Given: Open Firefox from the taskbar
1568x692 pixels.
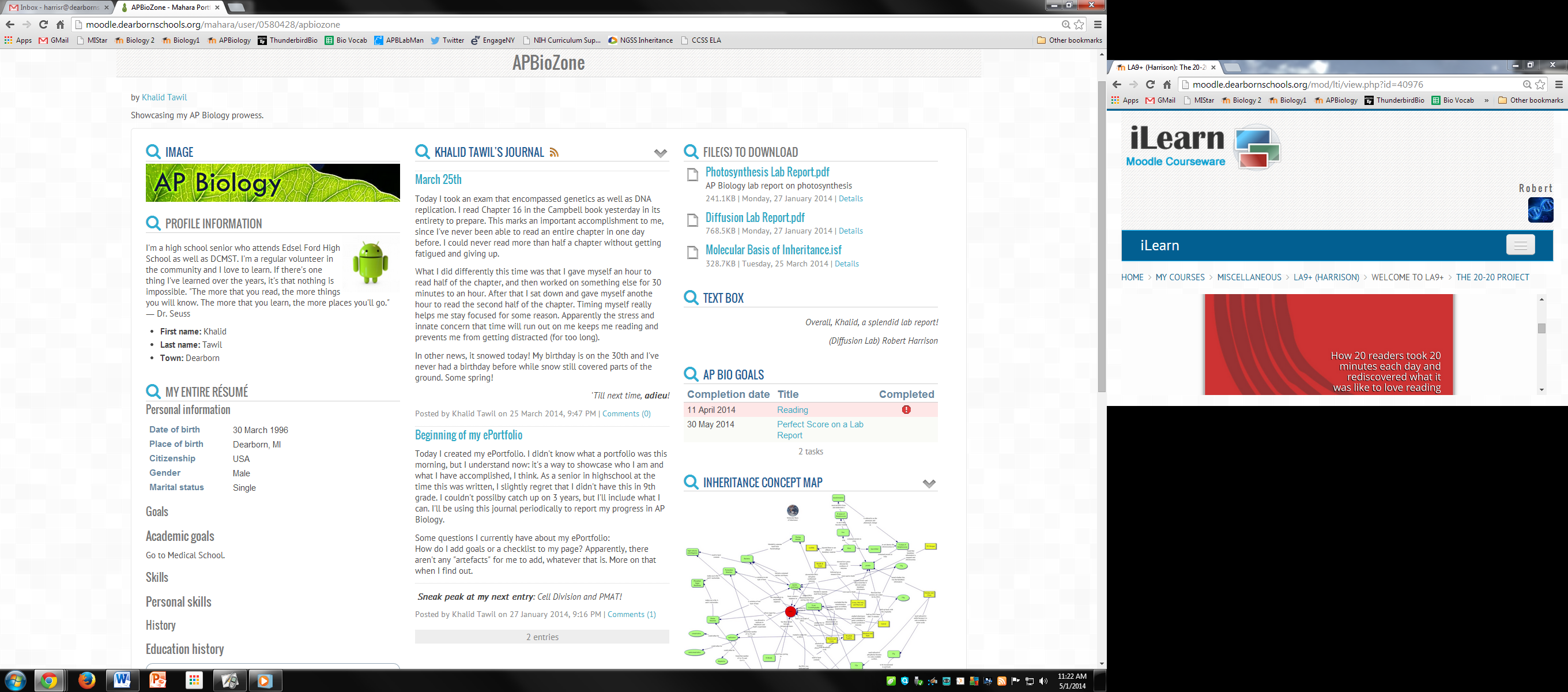Looking at the screenshot, I should coord(86,680).
